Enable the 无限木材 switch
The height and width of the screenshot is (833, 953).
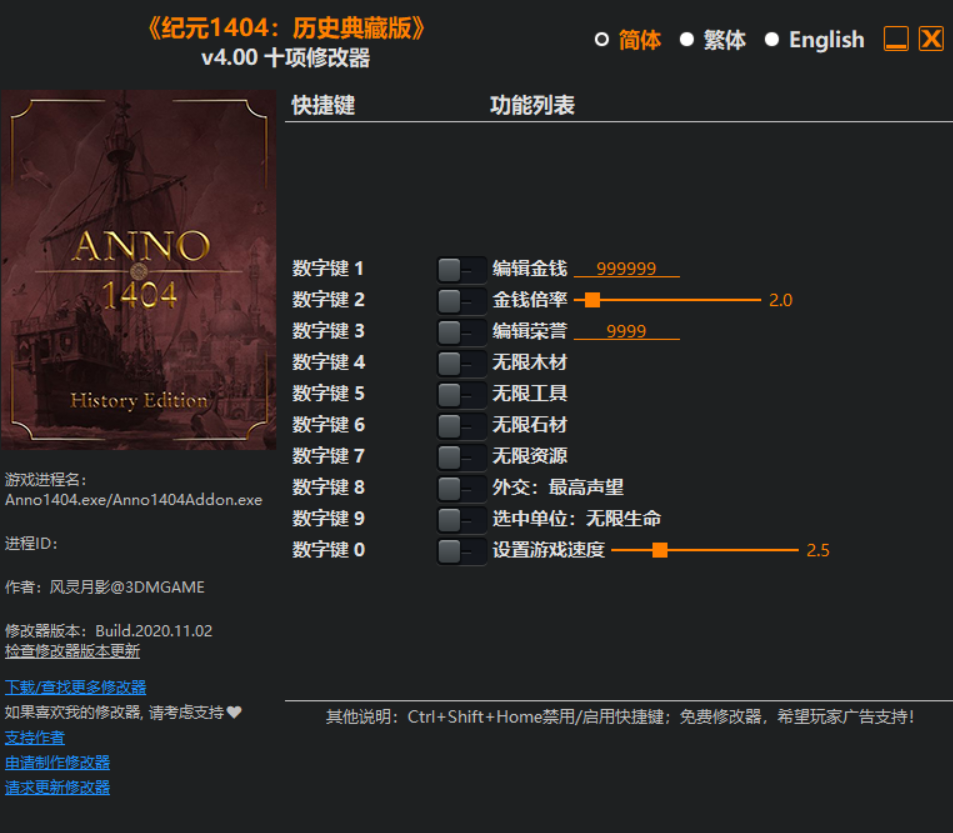(x=461, y=363)
